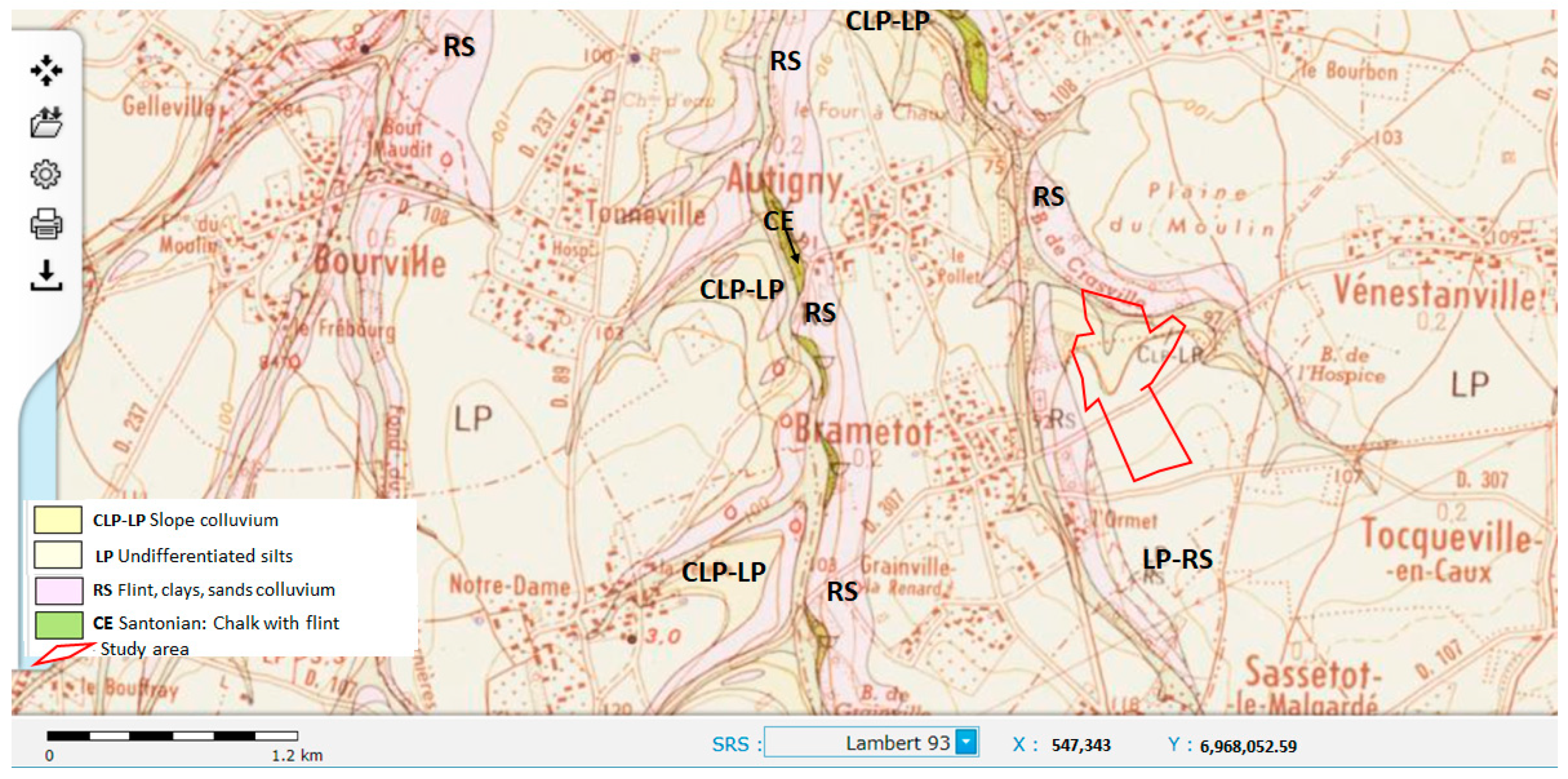Click the pale LP Undifferentiated silts swatch
The height and width of the screenshot is (779, 1568).
58,555
